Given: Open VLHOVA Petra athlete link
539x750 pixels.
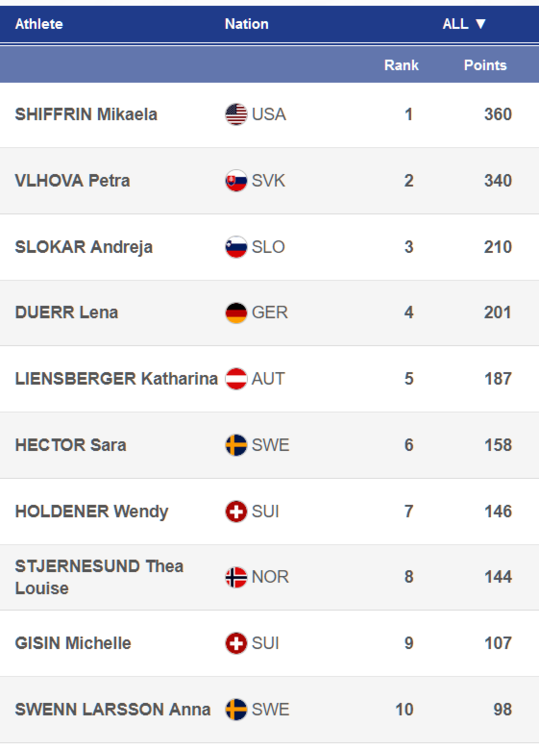Looking at the screenshot, I should [x=72, y=181].
